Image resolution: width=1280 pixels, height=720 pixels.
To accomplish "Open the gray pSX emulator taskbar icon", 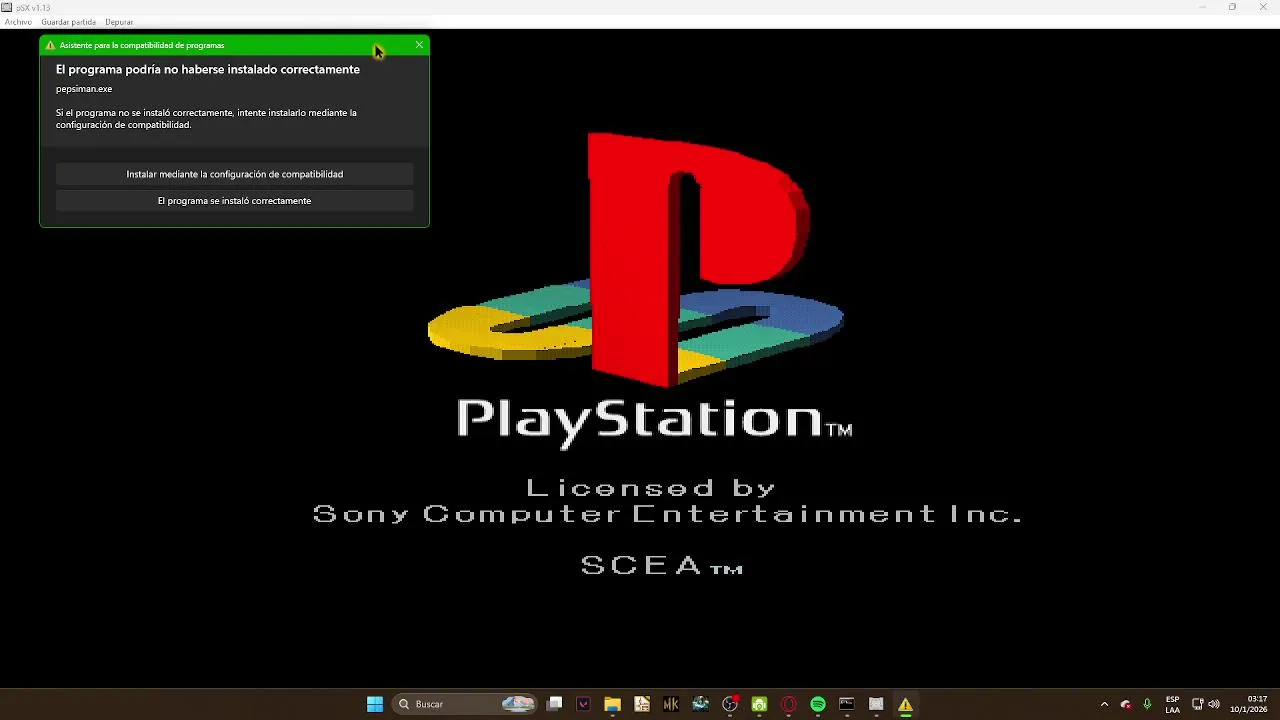I will tap(876, 704).
